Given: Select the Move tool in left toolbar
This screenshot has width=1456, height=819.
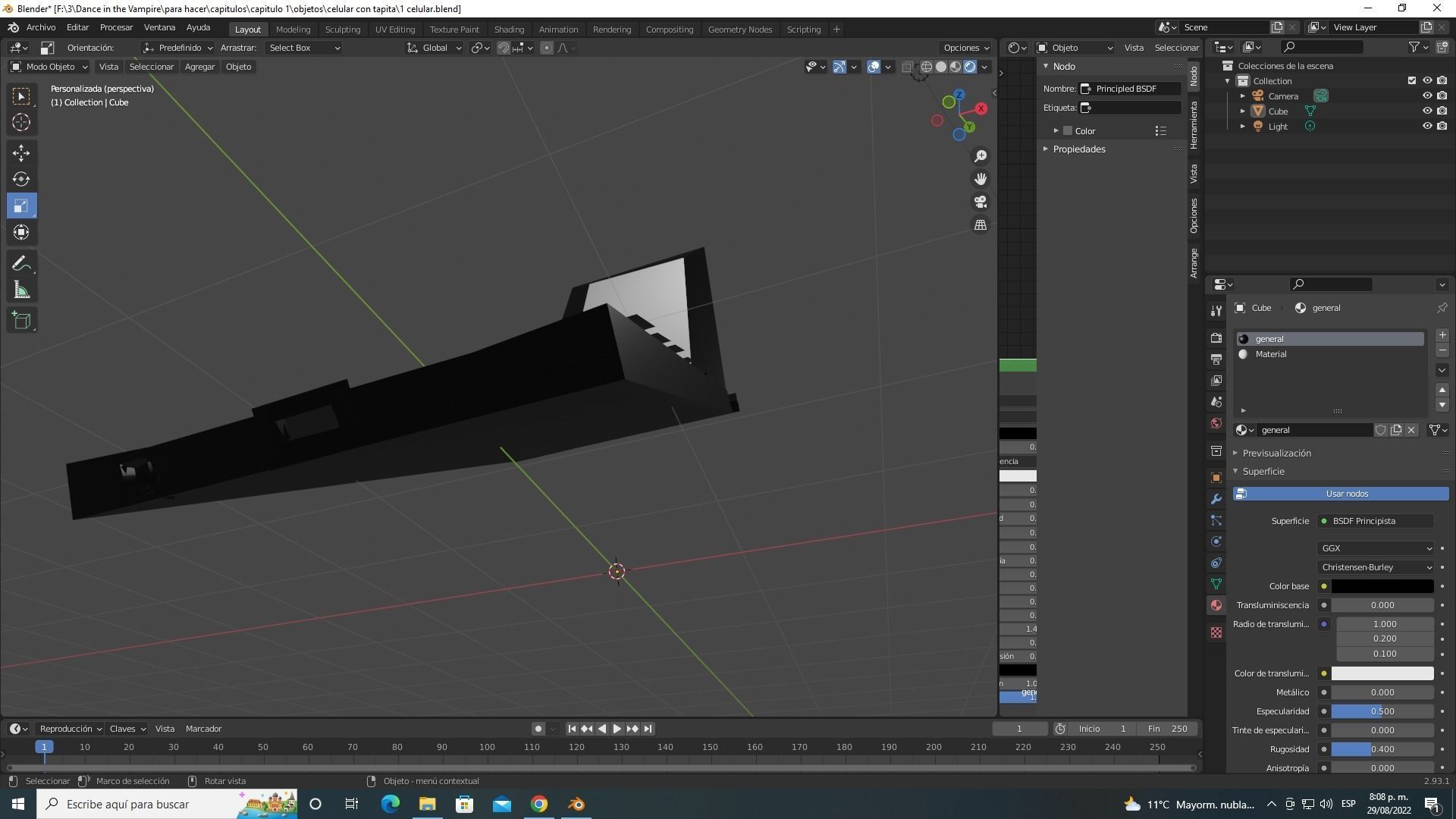Looking at the screenshot, I should click(21, 153).
